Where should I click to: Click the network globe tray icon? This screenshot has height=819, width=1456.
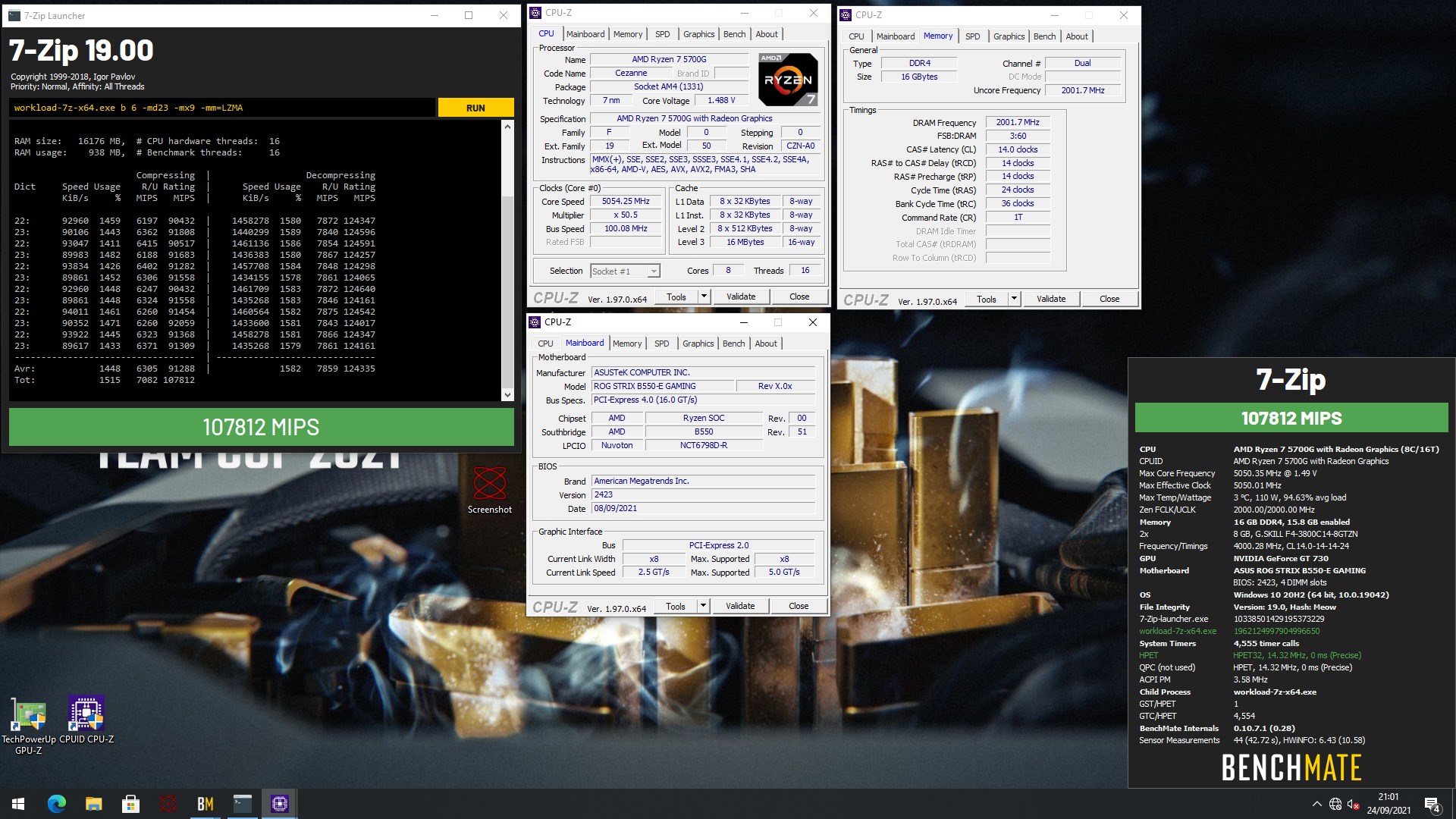coord(1335,804)
